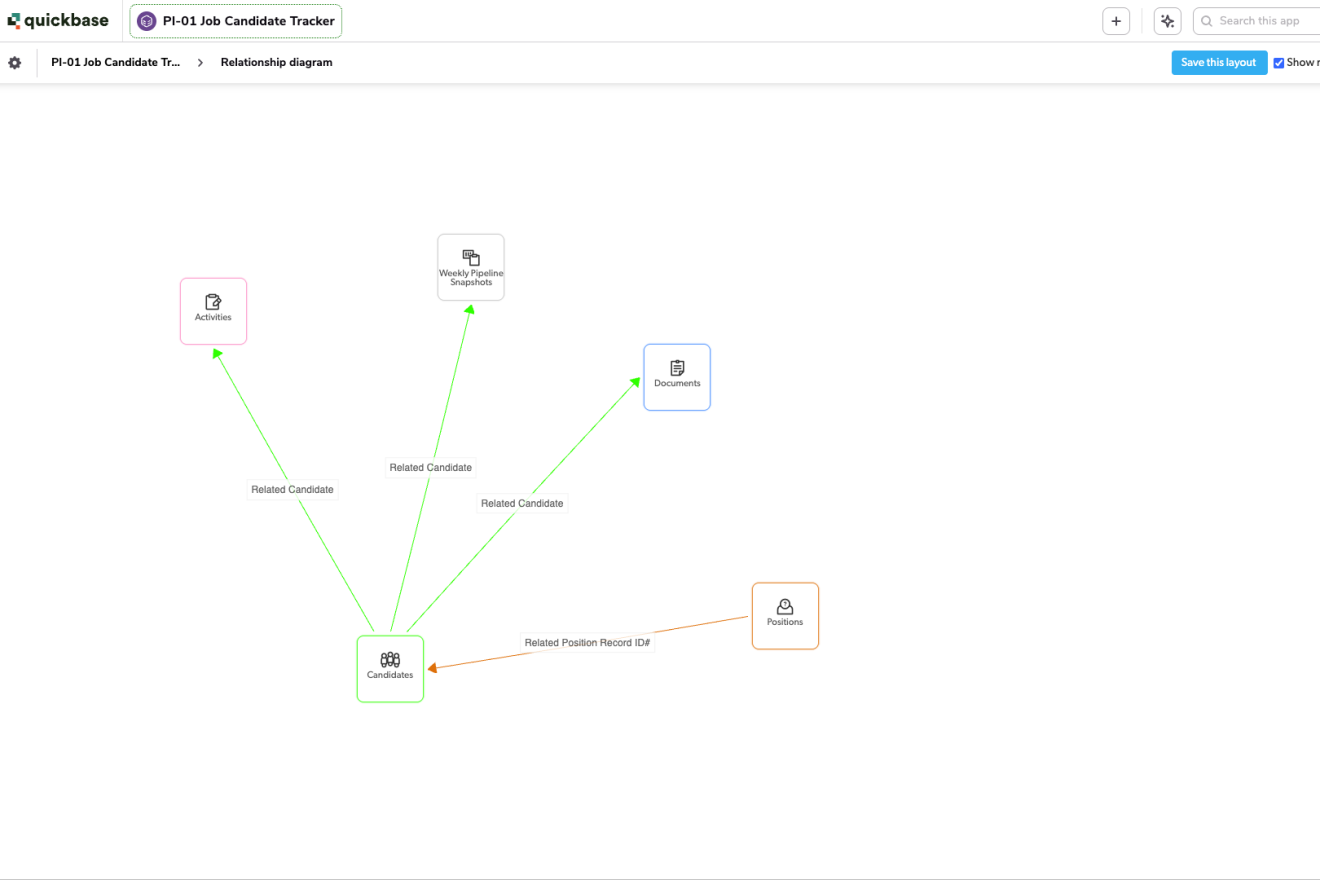The height and width of the screenshot is (880, 1320).
Task: Select the Weekly Pipeline Snapshots table node
Action: click(x=471, y=267)
